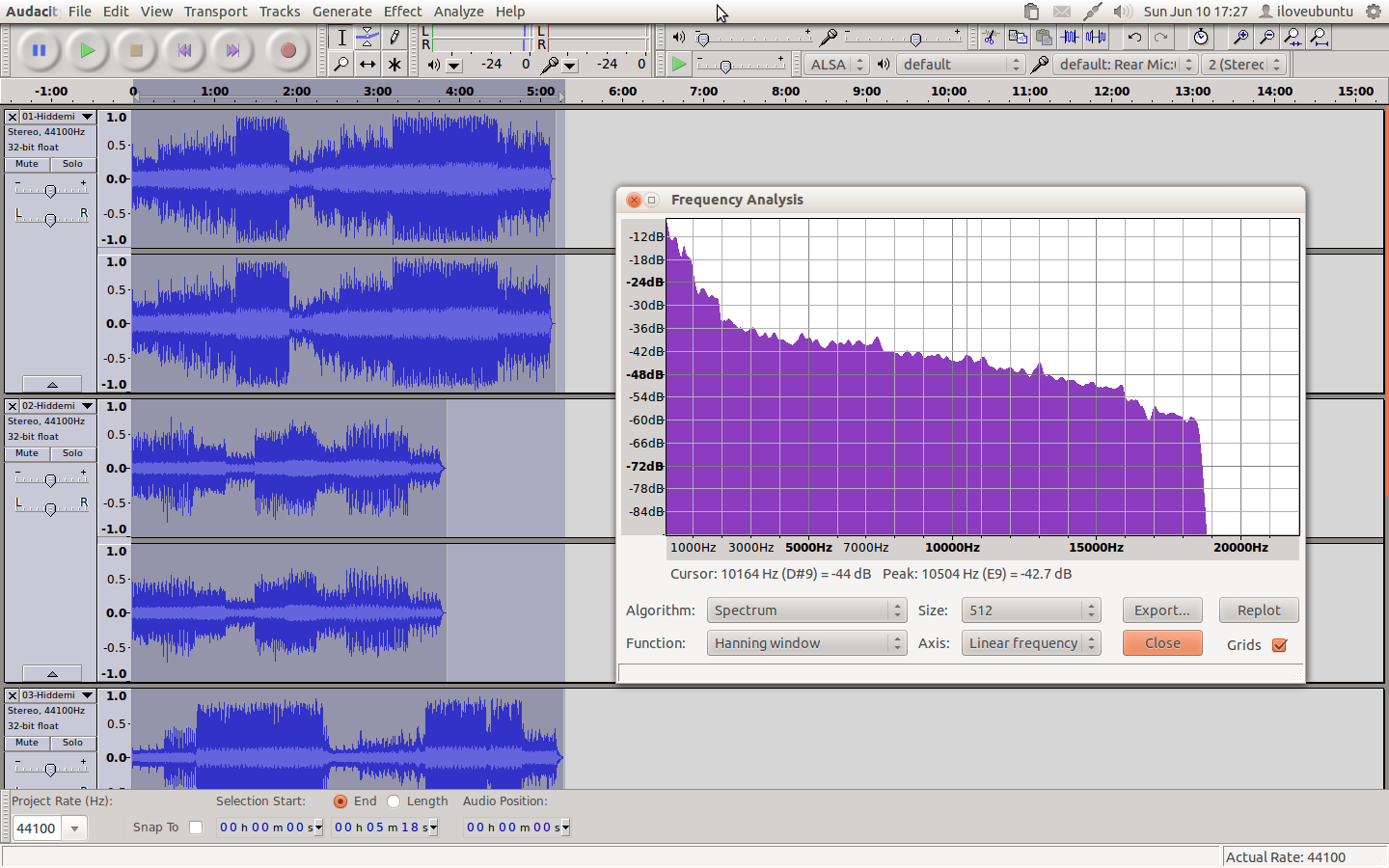Open the ALSA audio host dropdown
Screen dimensions: 1389x868
(x=836, y=65)
